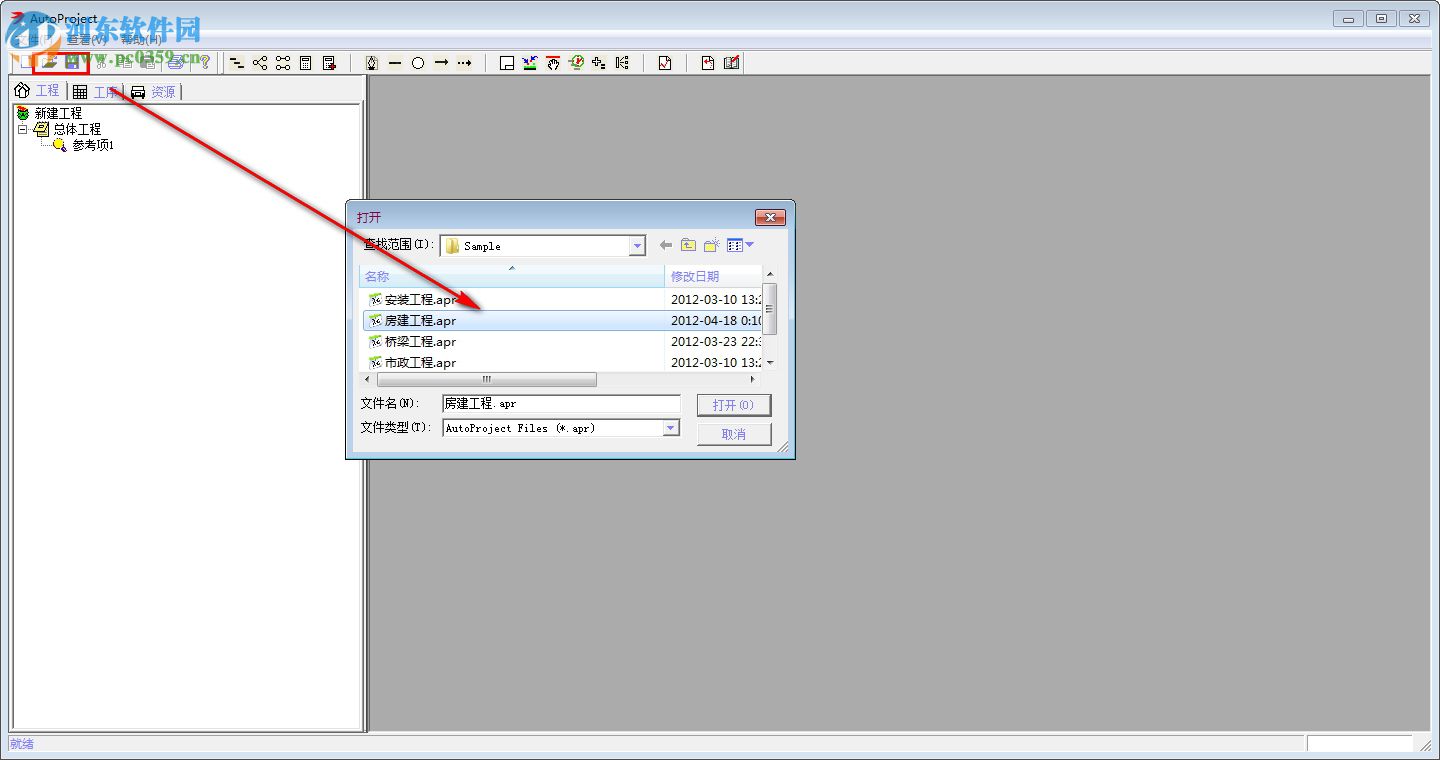The height and width of the screenshot is (760, 1440).
Task: Open the Views menu dropdown in the dialog
Action: click(747, 245)
